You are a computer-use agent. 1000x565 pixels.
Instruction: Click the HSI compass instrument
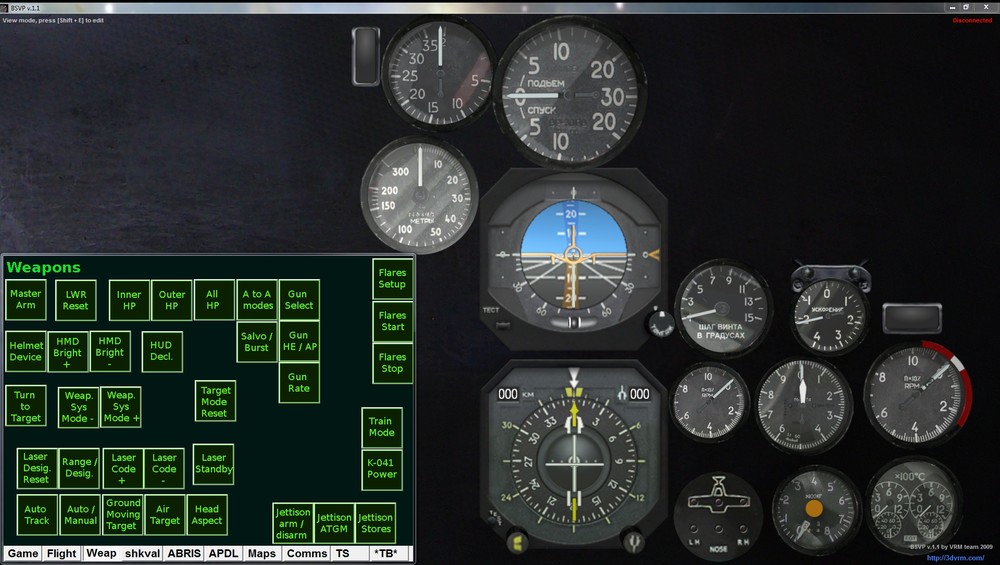pyautogui.click(x=573, y=457)
